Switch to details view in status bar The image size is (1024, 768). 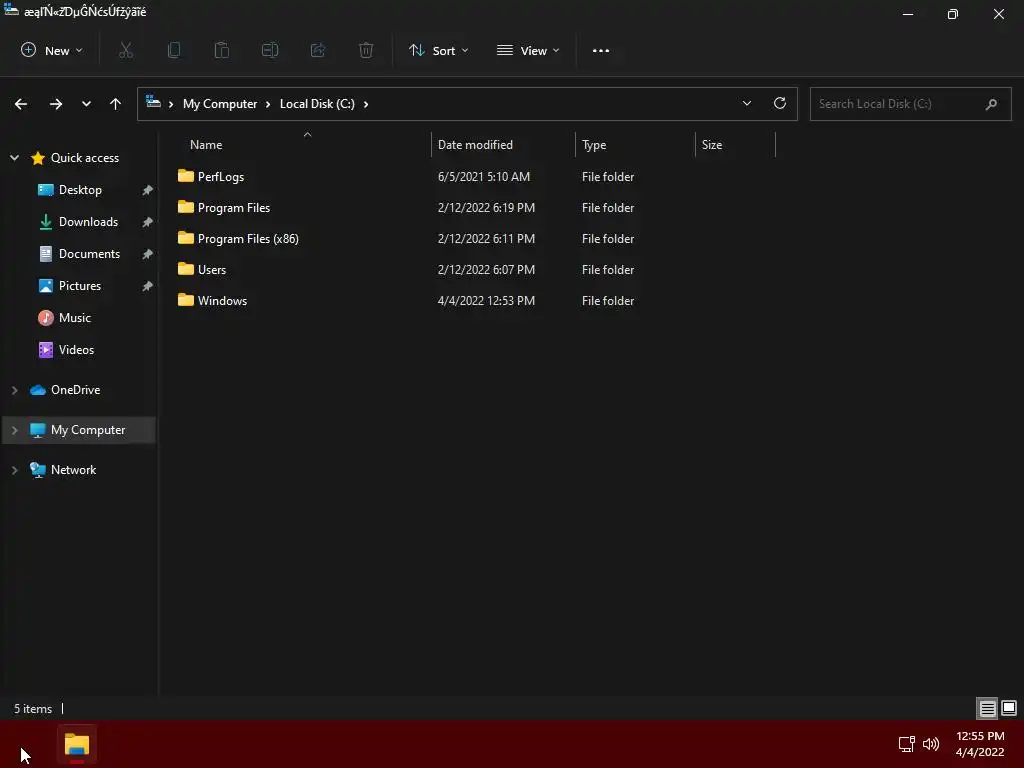(x=987, y=709)
